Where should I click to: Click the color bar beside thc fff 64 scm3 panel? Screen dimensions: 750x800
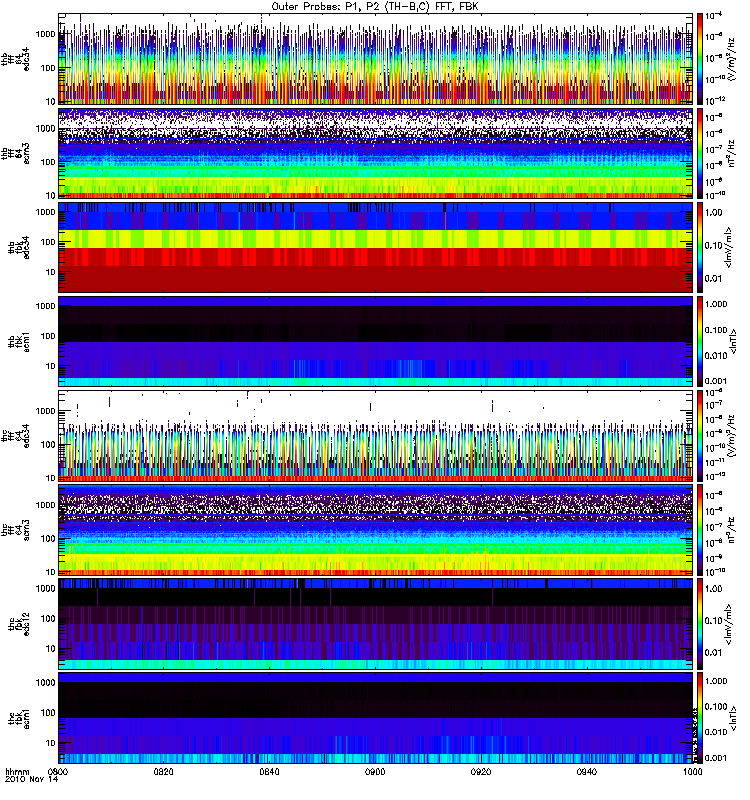[x=700, y=530]
